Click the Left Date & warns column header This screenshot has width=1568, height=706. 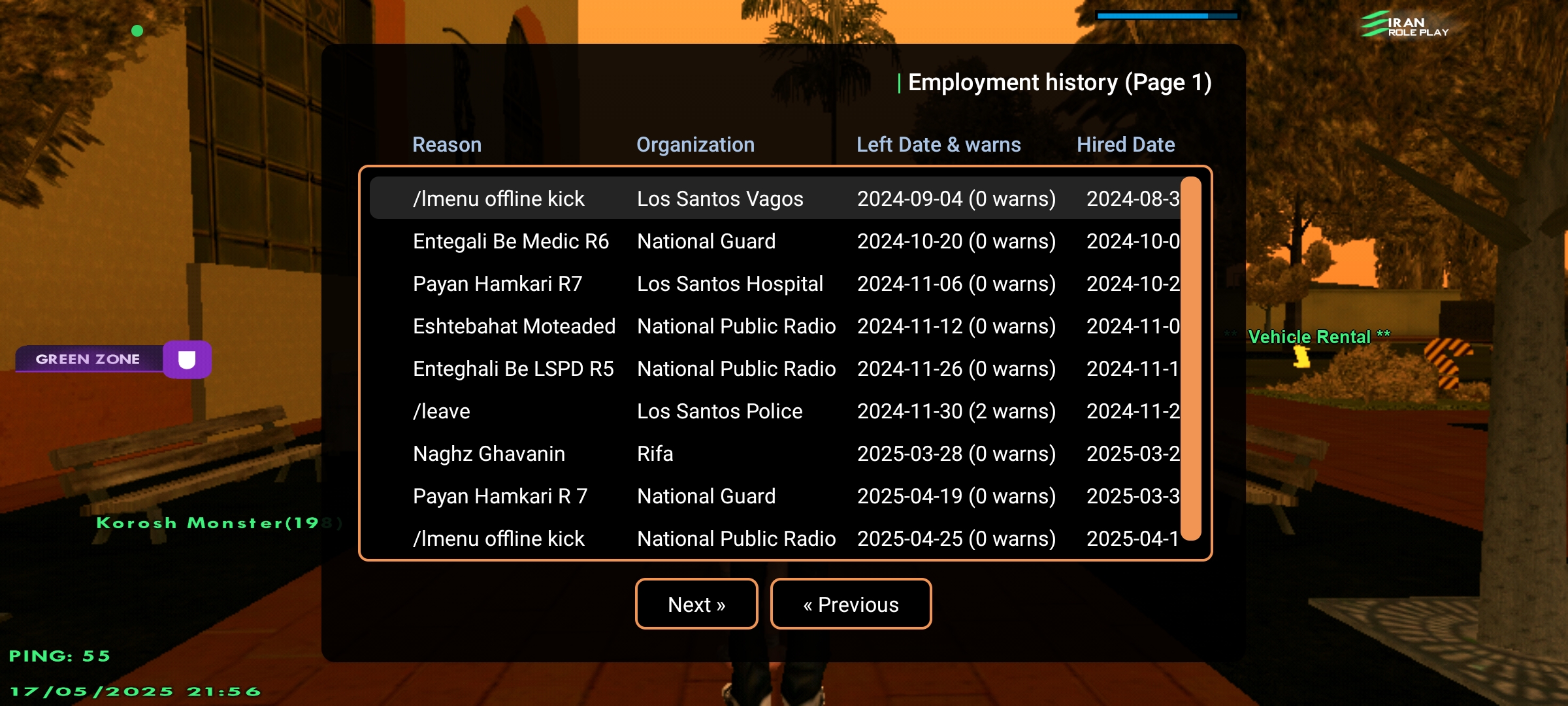[938, 144]
